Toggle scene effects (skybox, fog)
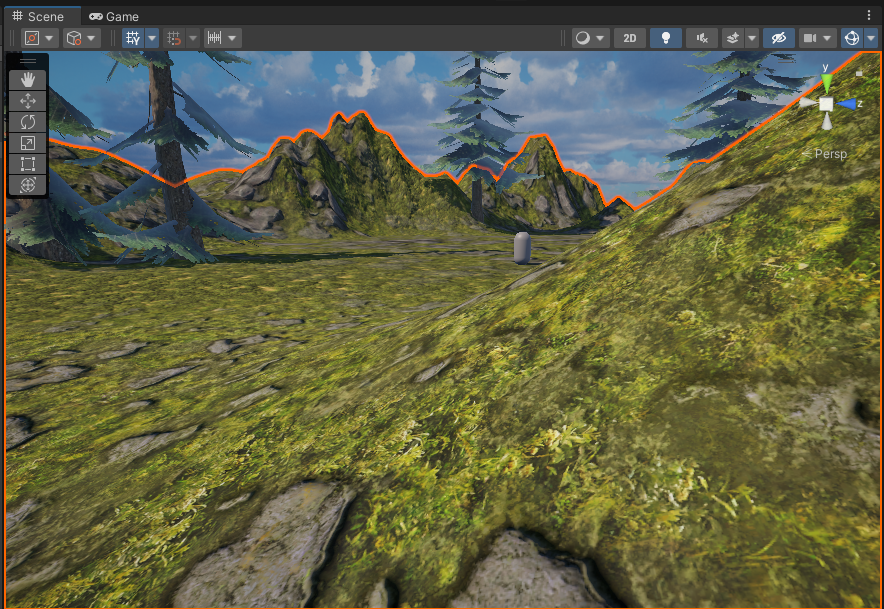 point(733,38)
